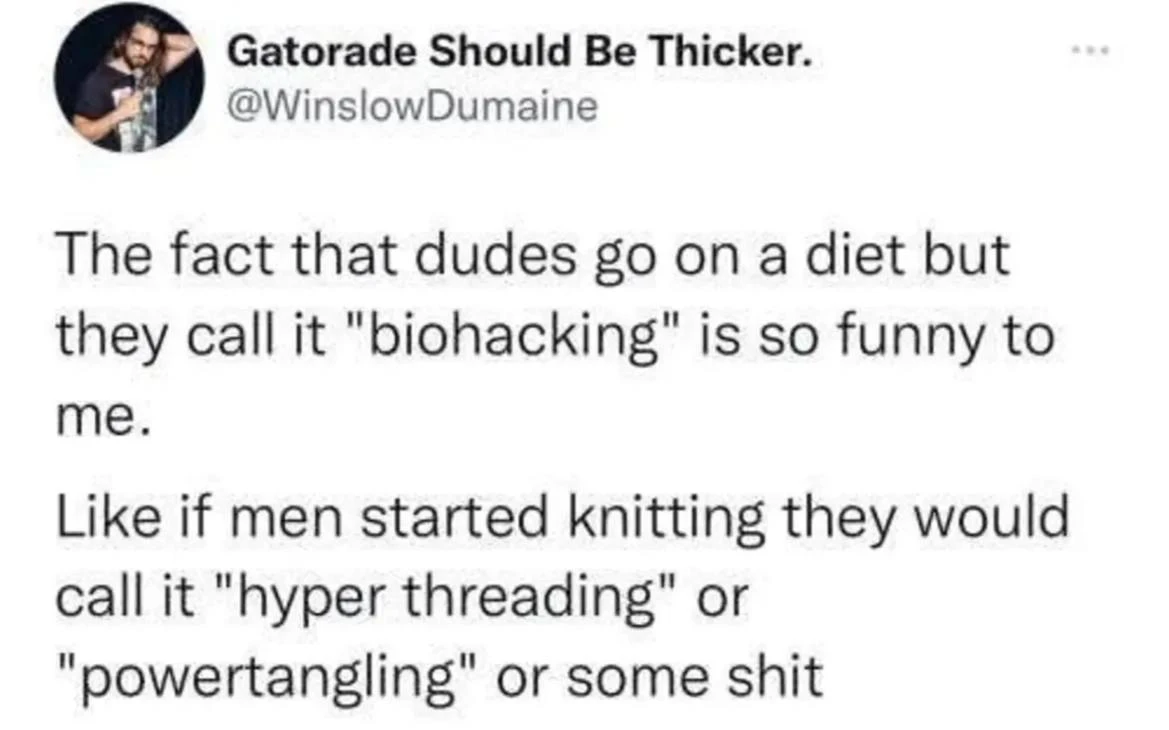
Task: Open the three-dot more options menu
Action: point(1091,51)
